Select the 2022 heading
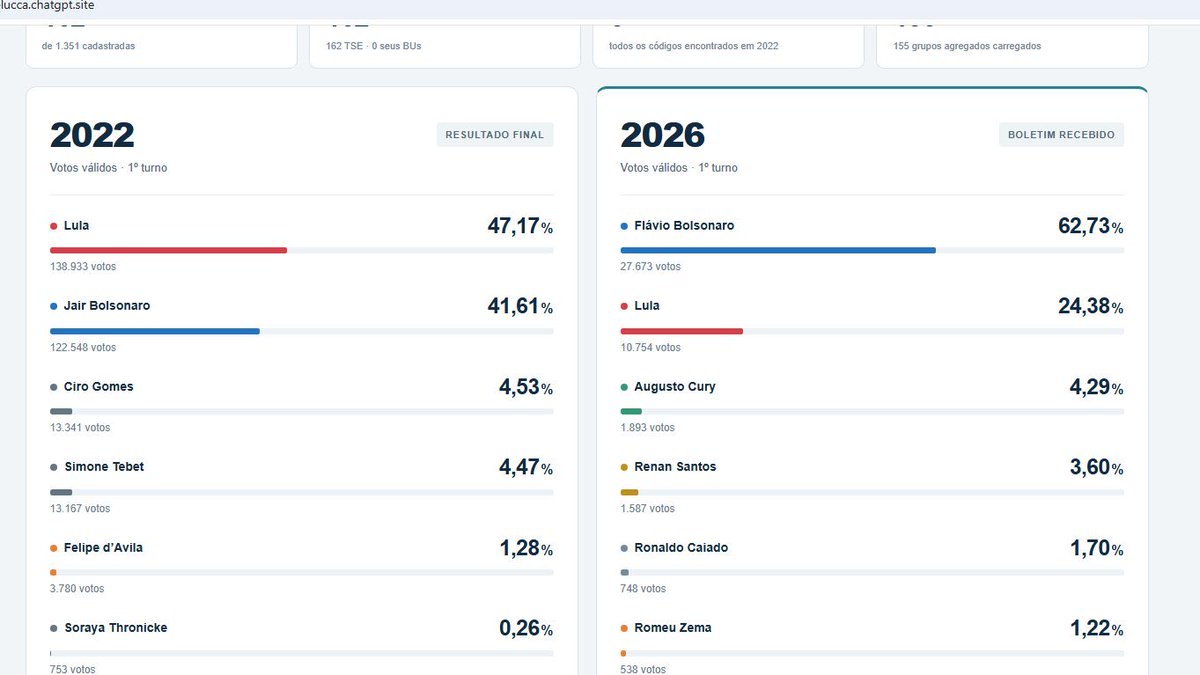 click(x=92, y=135)
